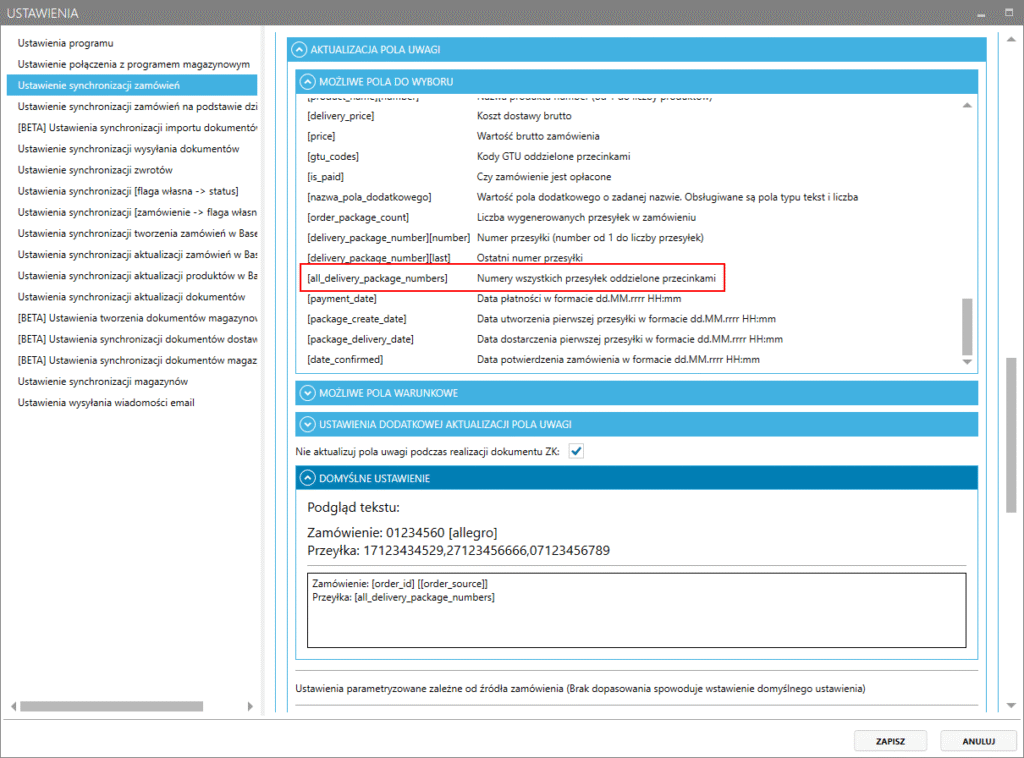Select Ustawienie połączenia z programem magazynowym
1024x758 pixels.
[133, 64]
